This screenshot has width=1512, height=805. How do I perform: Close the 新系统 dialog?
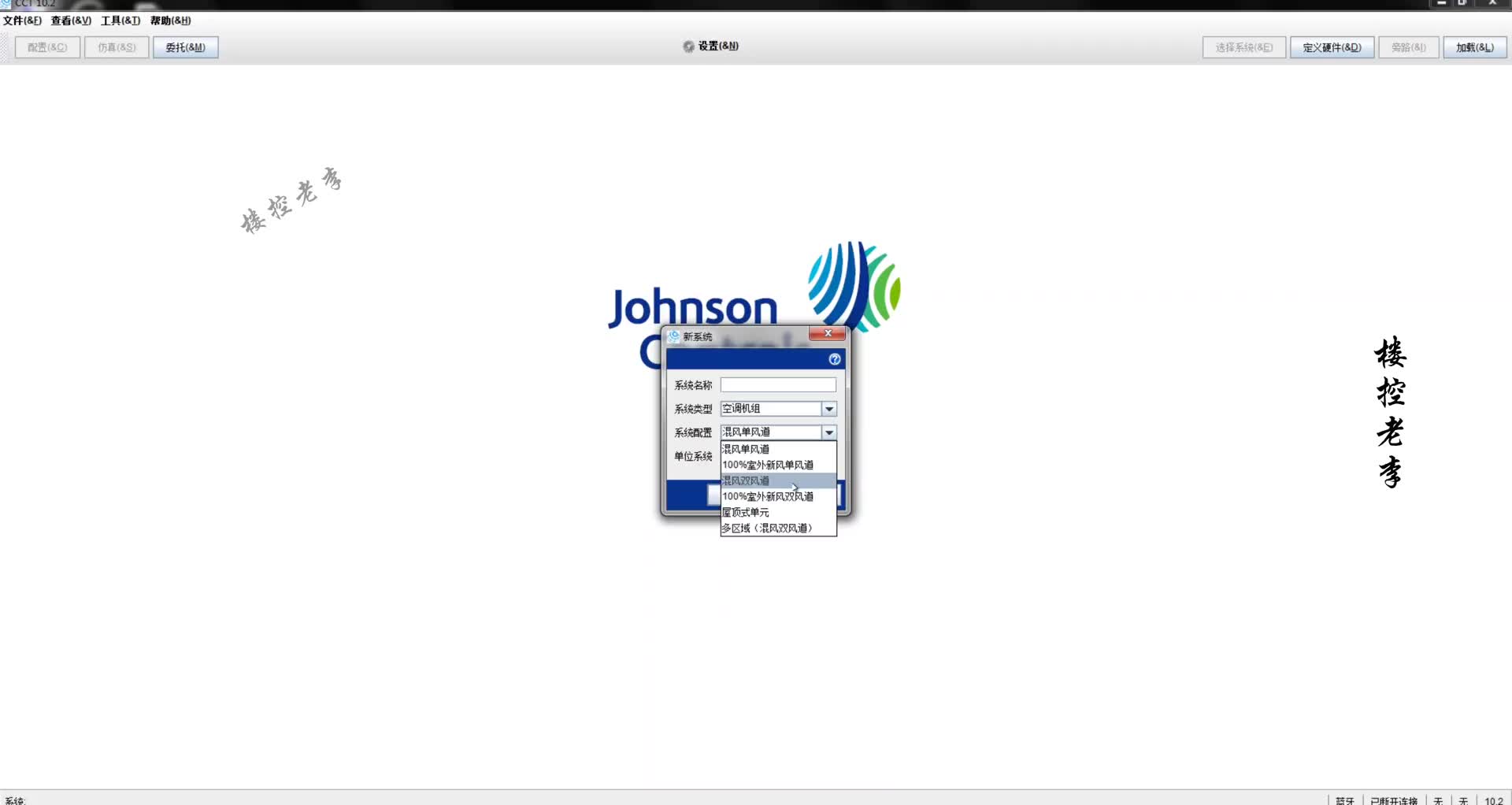click(828, 333)
